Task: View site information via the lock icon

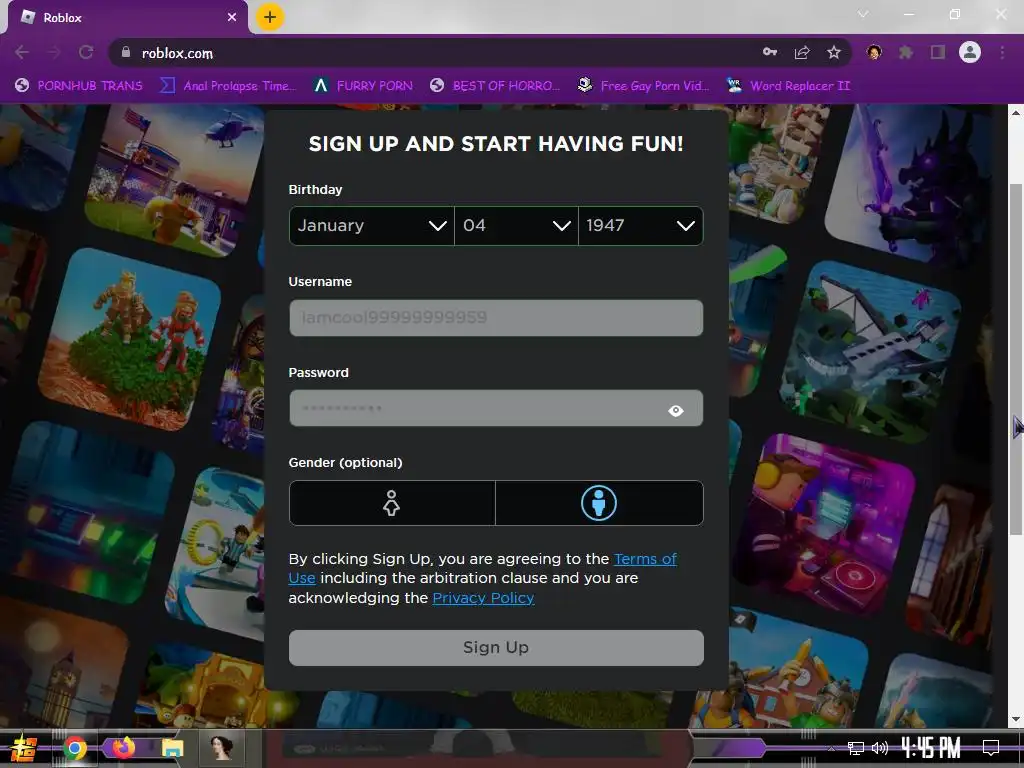Action: (126, 52)
